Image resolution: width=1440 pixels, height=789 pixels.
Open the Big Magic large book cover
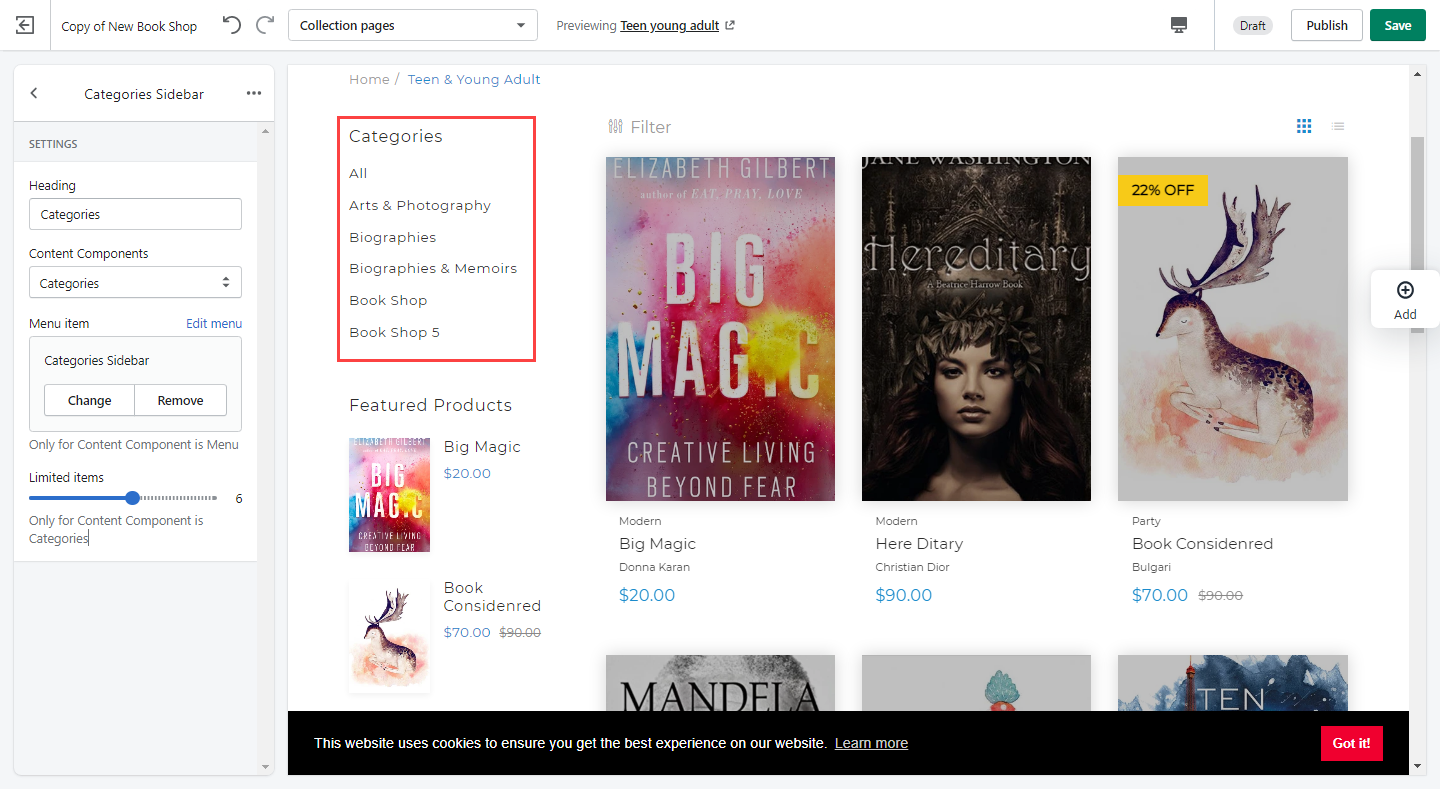(x=720, y=328)
